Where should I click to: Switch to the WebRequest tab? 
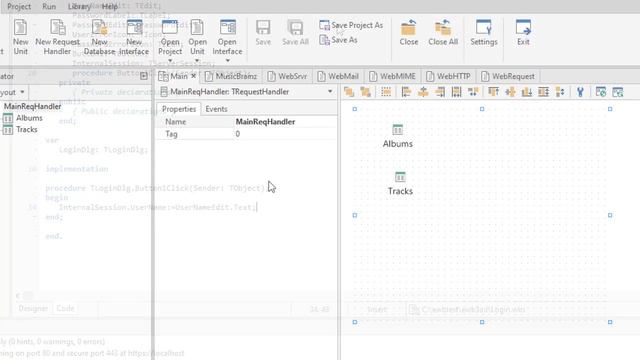coord(508,76)
